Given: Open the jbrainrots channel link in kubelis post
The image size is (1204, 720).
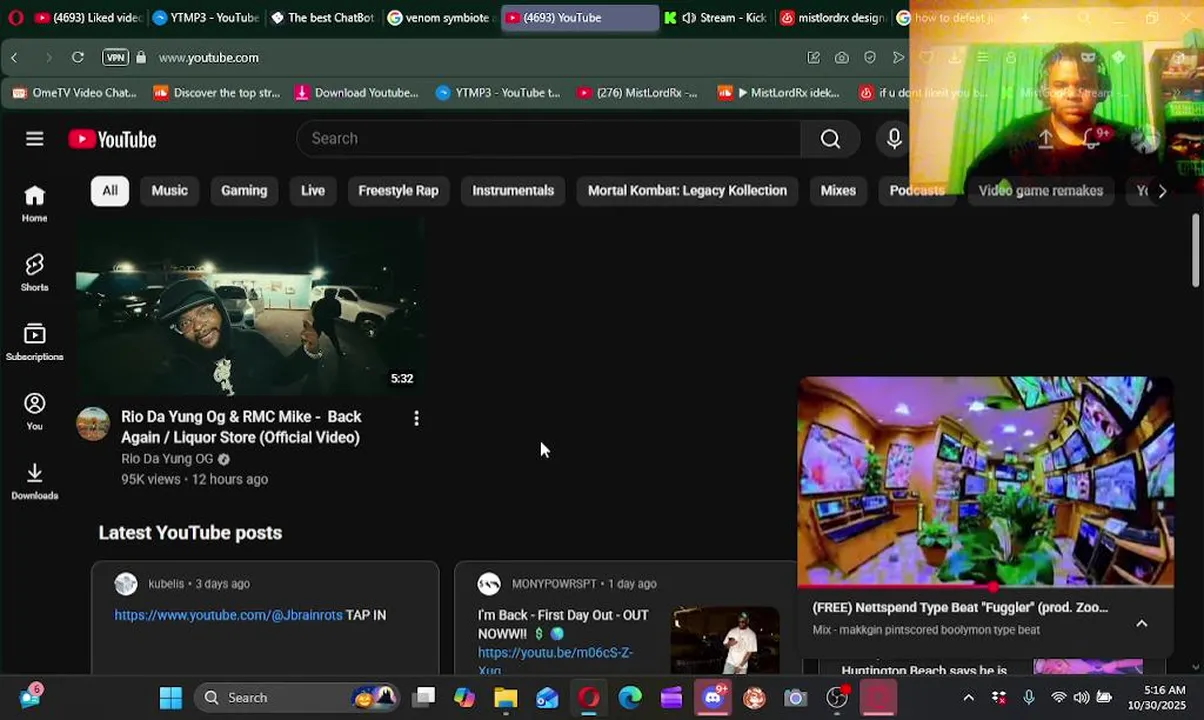Looking at the screenshot, I should (228, 615).
